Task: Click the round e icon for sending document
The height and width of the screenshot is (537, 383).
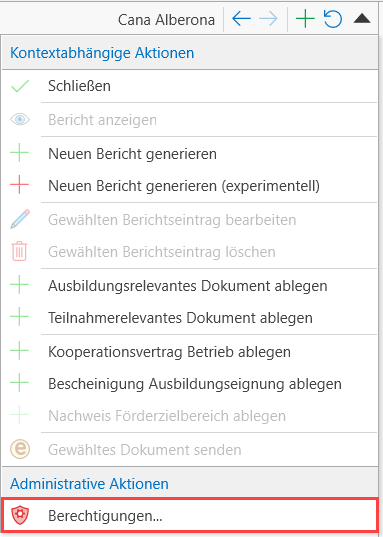Action: click(x=20, y=449)
